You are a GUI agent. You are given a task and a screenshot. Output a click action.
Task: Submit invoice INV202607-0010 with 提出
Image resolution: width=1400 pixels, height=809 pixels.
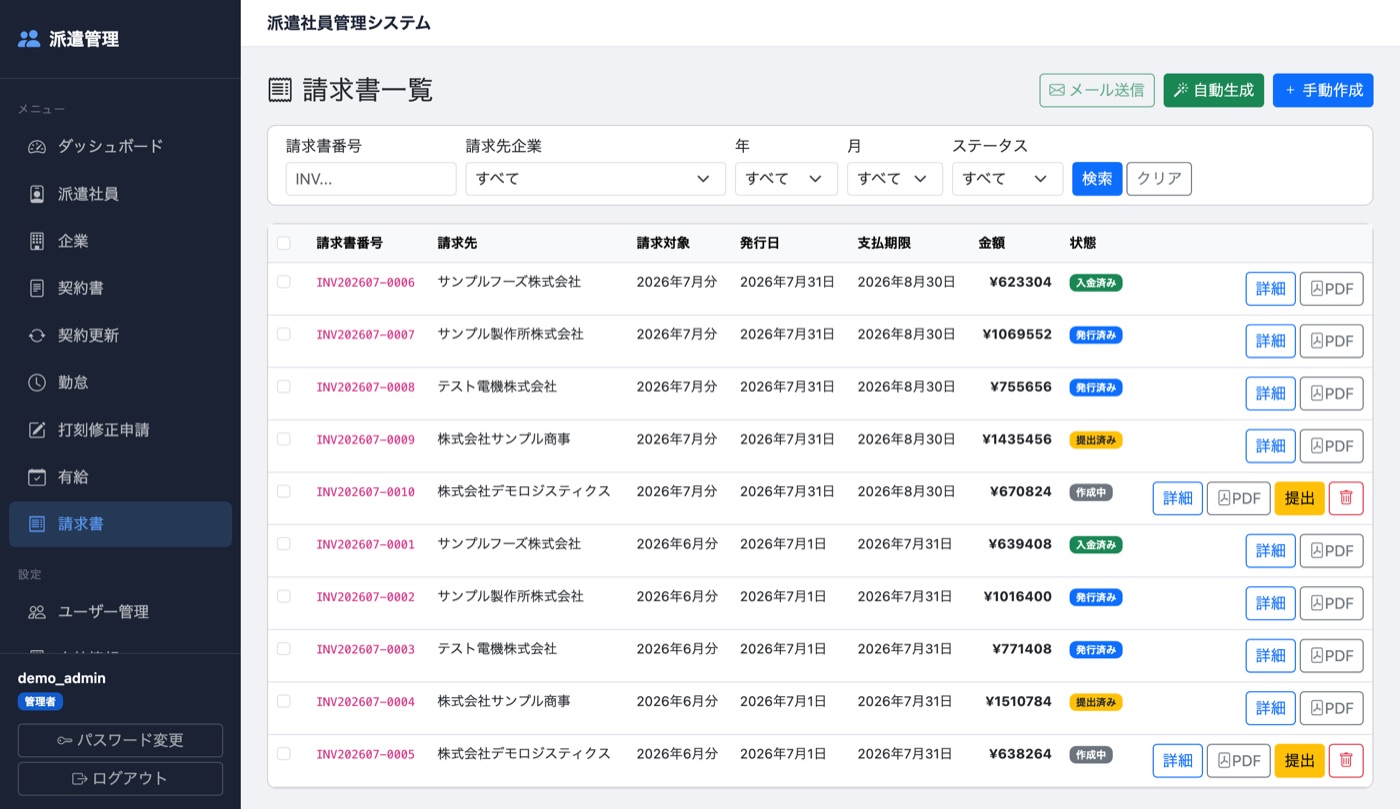pyautogui.click(x=1299, y=498)
